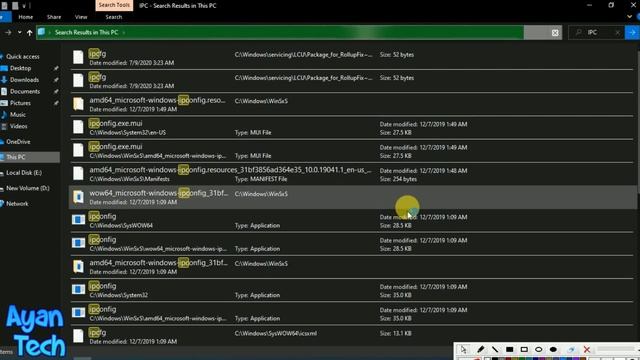
Task: Open Desktop in the navigation pane
Action: tap(20, 68)
